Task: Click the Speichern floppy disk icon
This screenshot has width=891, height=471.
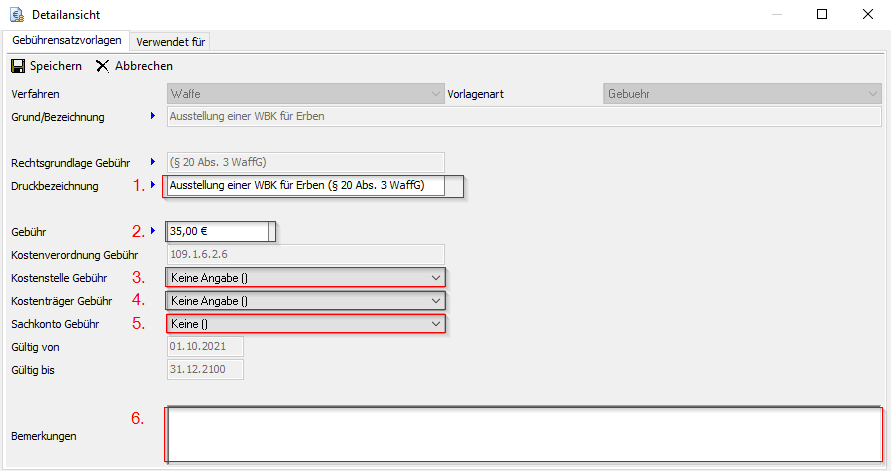Action: (18, 66)
